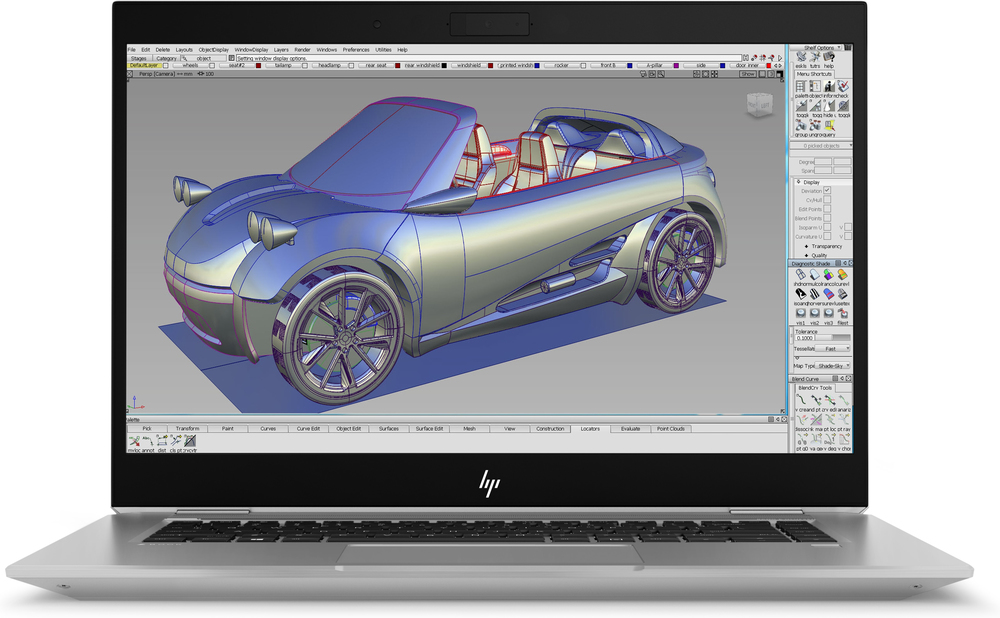Click the group shortcut icon
This screenshot has height=618, width=1000.
(801, 126)
